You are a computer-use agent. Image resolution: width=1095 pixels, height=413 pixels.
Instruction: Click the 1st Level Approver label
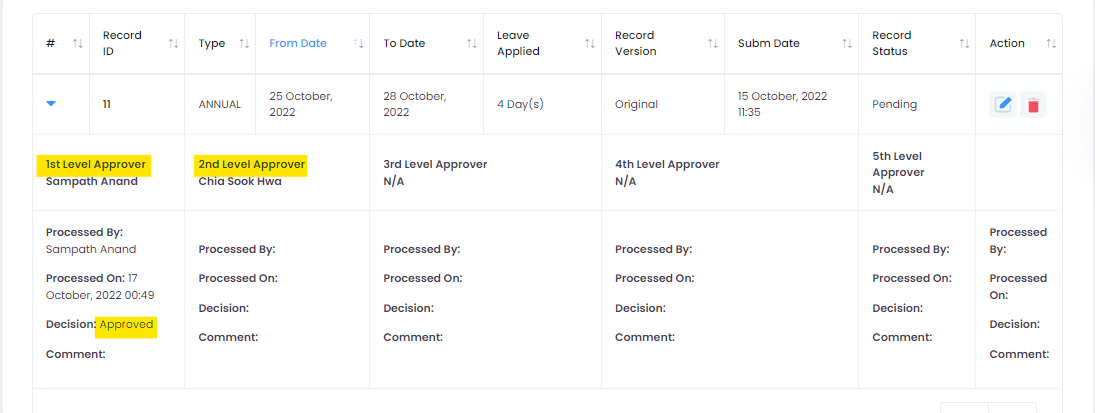click(95, 164)
